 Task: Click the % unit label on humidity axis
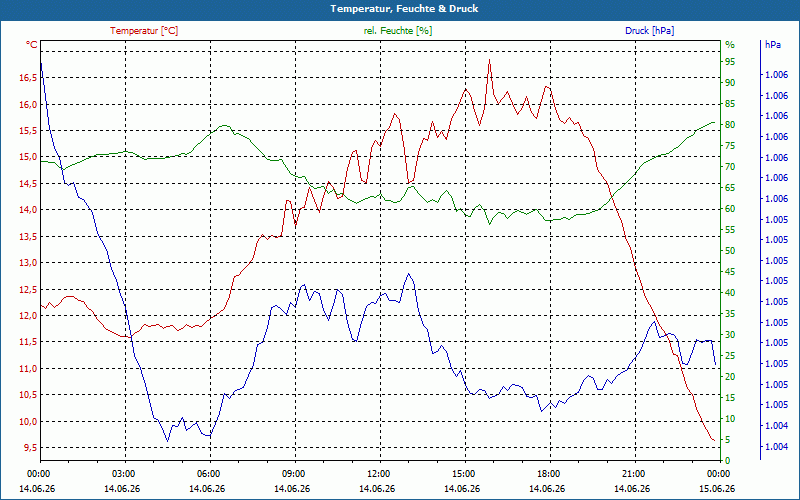point(730,45)
